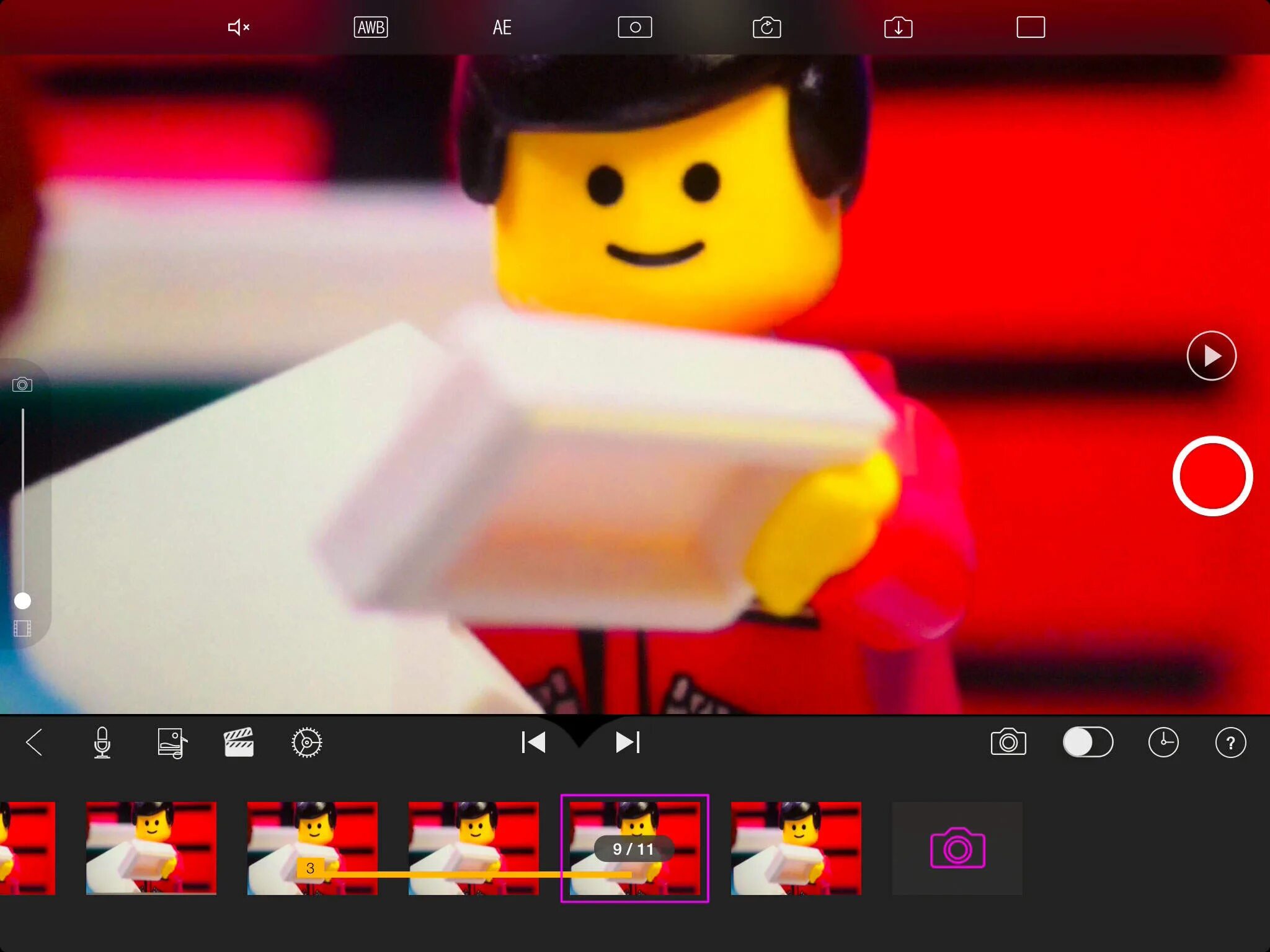Open the microphone audio recorder
The image size is (1270, 952).
102,743
